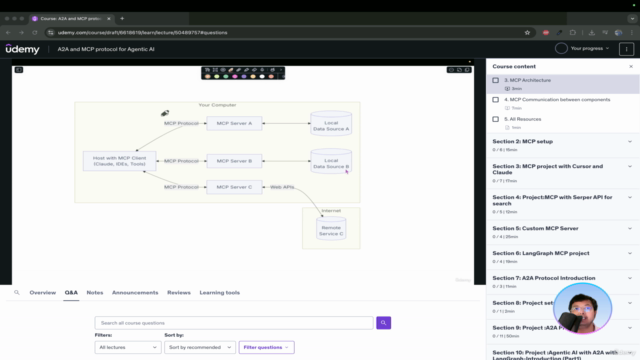Open the A2A and MCP course title link

(x=106, y=49)
